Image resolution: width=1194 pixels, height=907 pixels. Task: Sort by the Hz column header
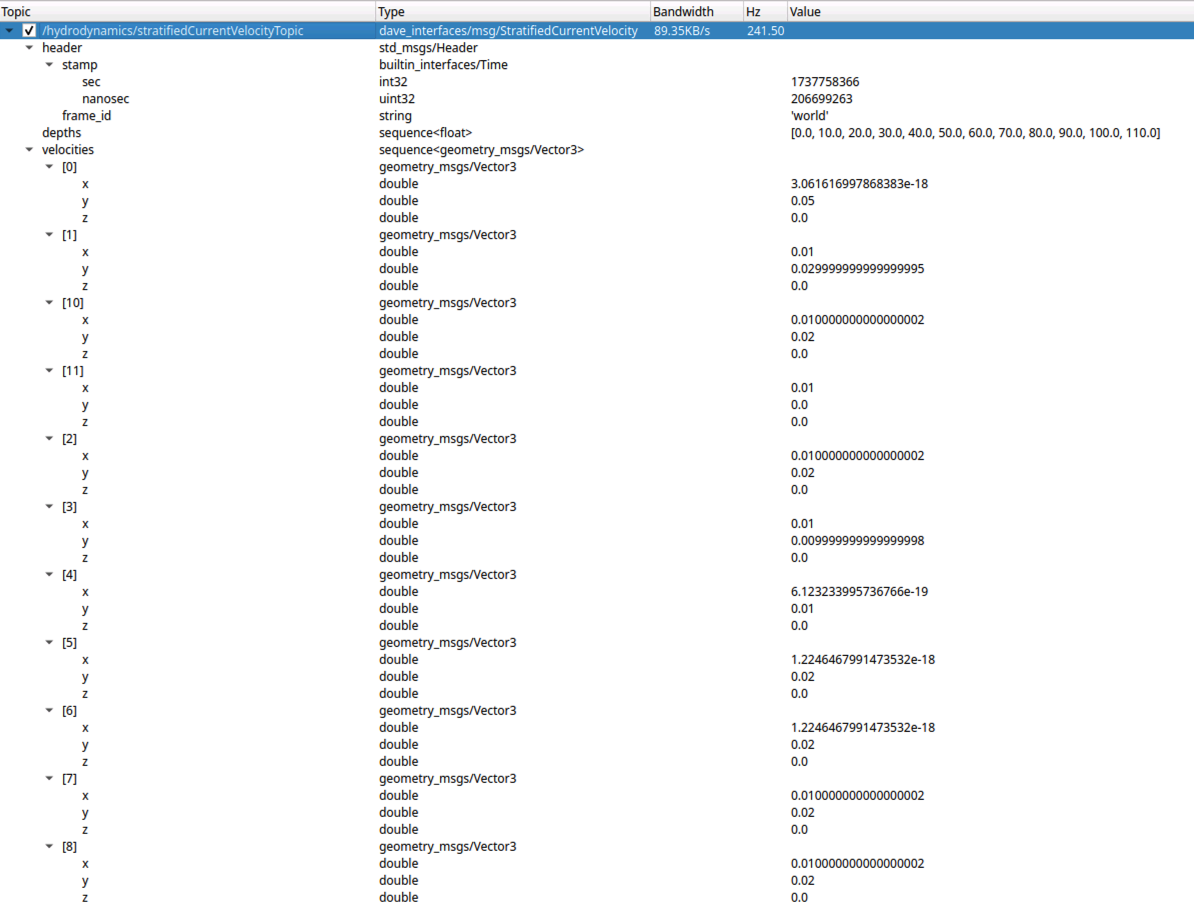coord(765,11)
